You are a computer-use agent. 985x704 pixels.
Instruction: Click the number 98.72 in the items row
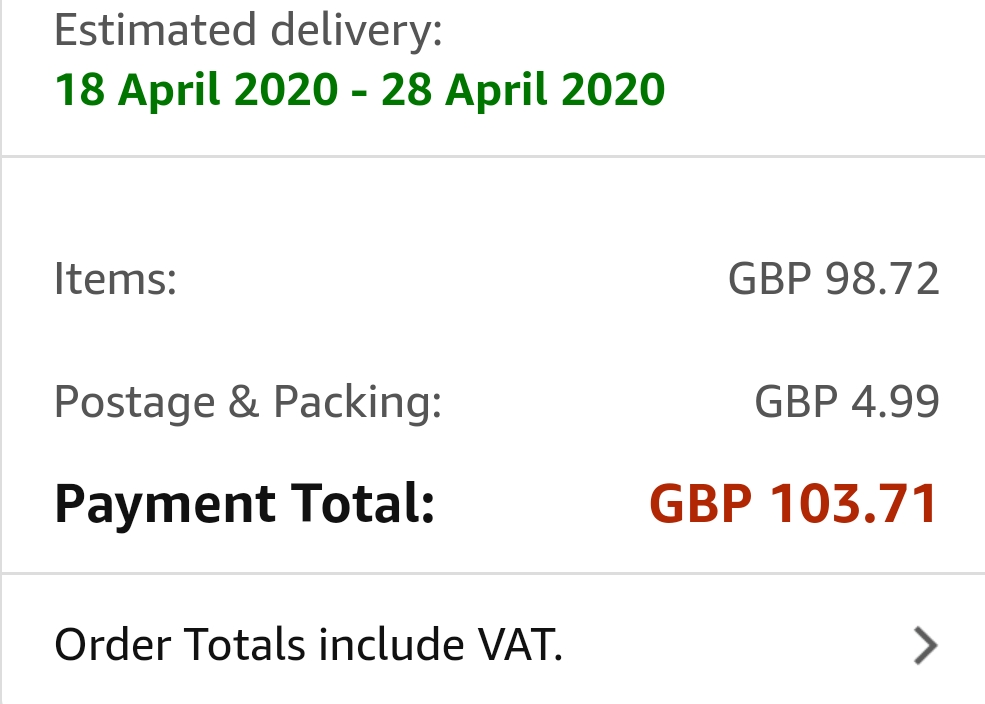883,279
